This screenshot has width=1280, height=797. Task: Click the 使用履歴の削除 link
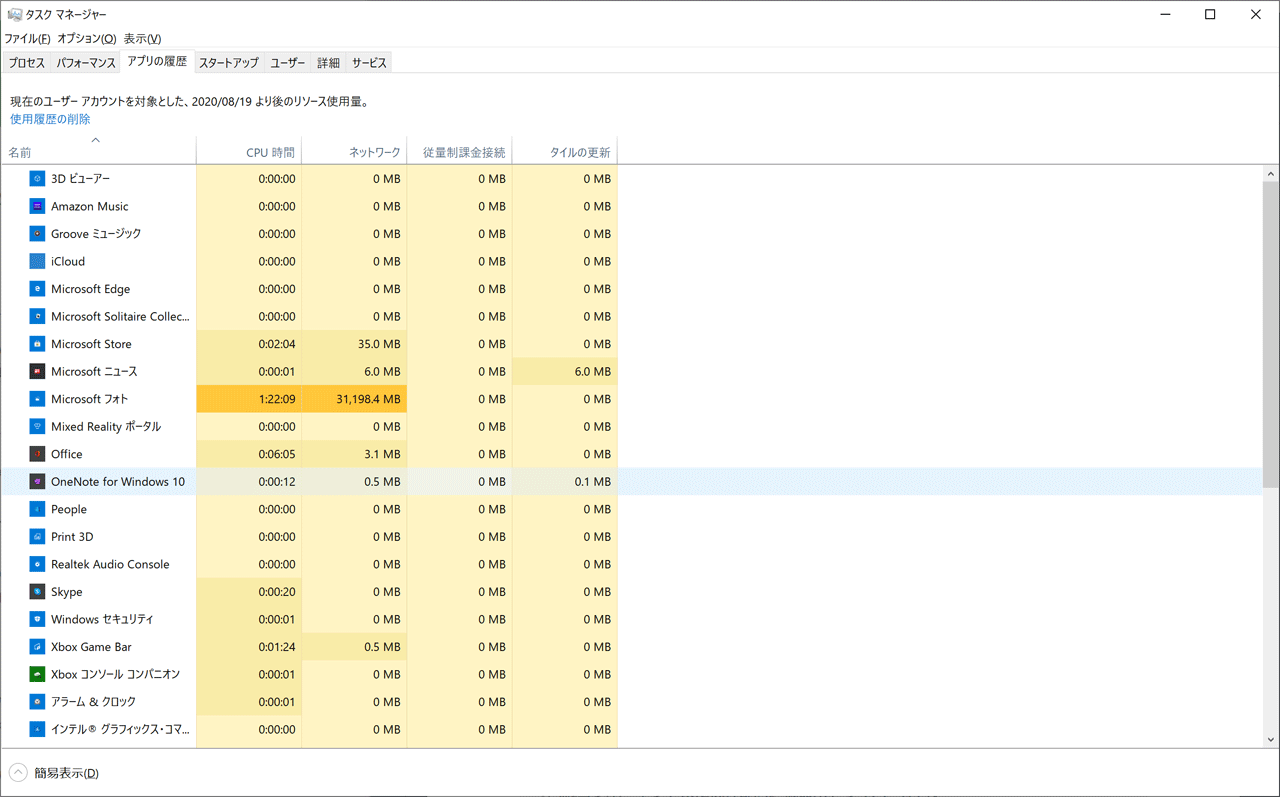[x=50, y=119]
